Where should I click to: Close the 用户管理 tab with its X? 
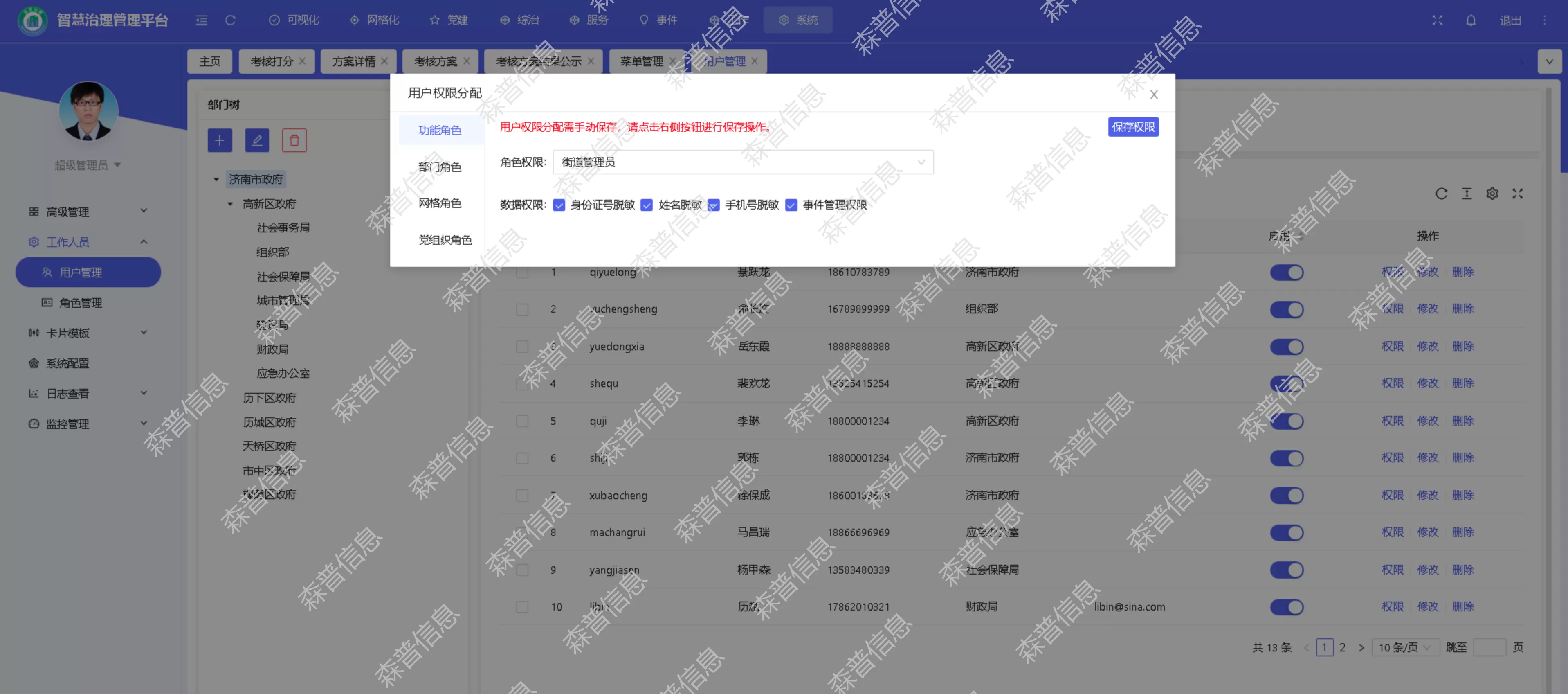754,61
